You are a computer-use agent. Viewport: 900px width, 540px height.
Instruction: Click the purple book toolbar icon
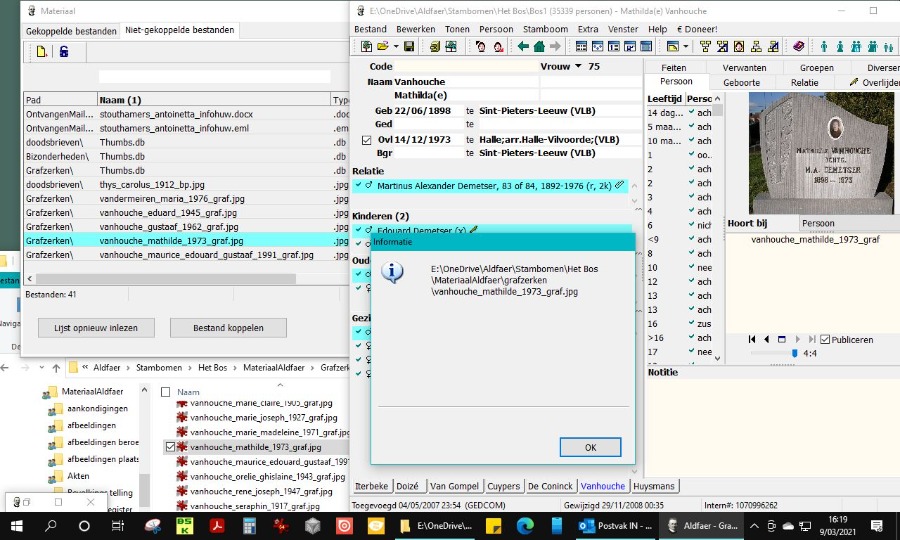(x=799, y=47)
